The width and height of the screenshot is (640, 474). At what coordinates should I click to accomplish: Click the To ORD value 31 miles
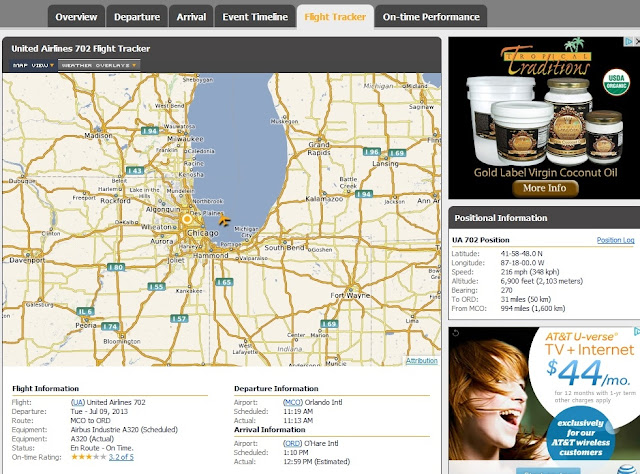(526, 299)
